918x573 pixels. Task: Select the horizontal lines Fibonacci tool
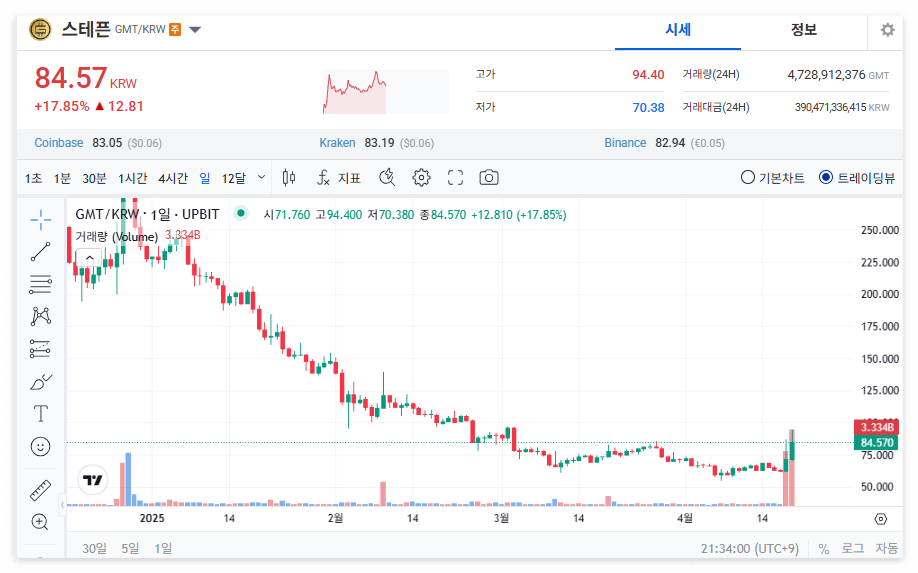pos(40,284)
